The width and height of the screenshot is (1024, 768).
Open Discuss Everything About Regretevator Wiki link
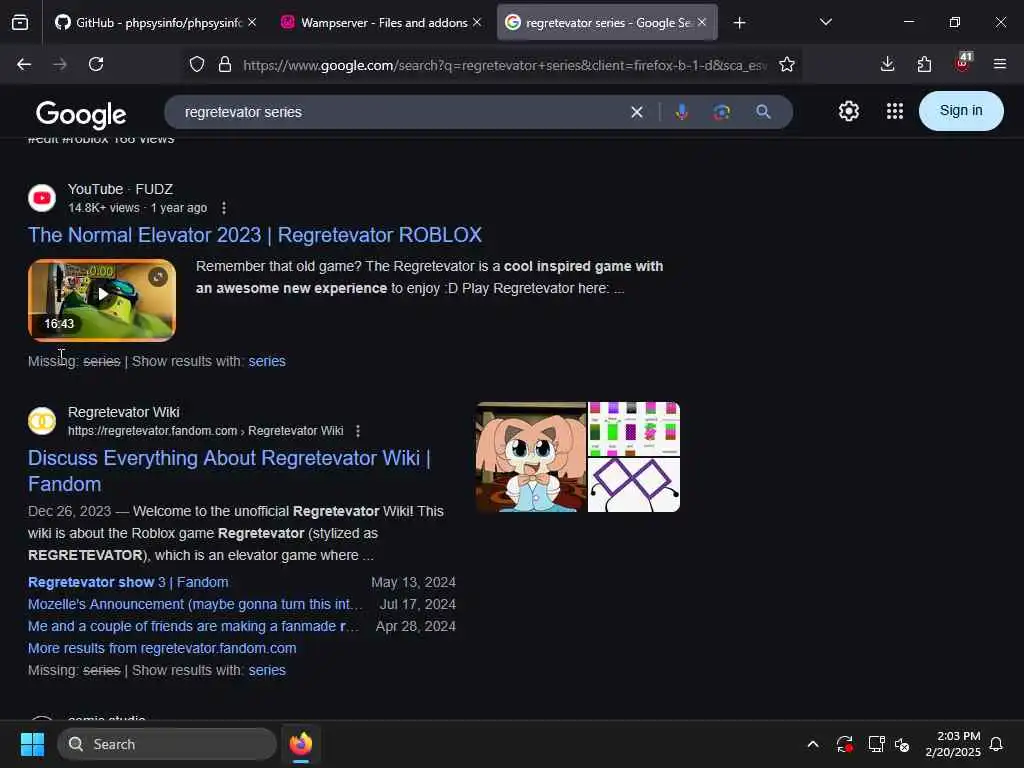(x=229, y=471)
